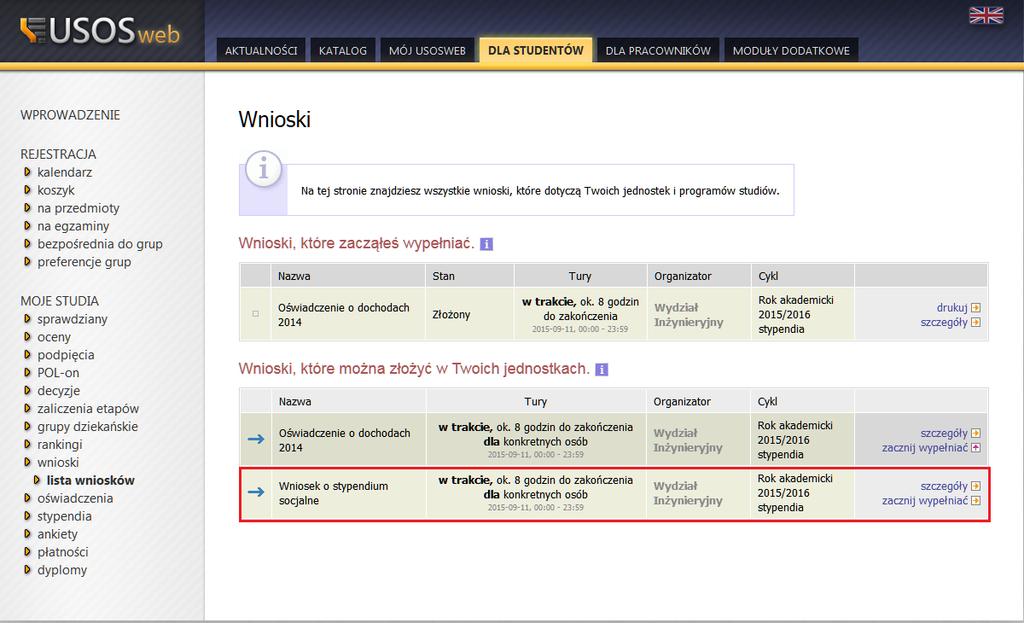The image size is (1024, 623).
Task: Click drukuj link for submitted statement
Action: (952, 308)
